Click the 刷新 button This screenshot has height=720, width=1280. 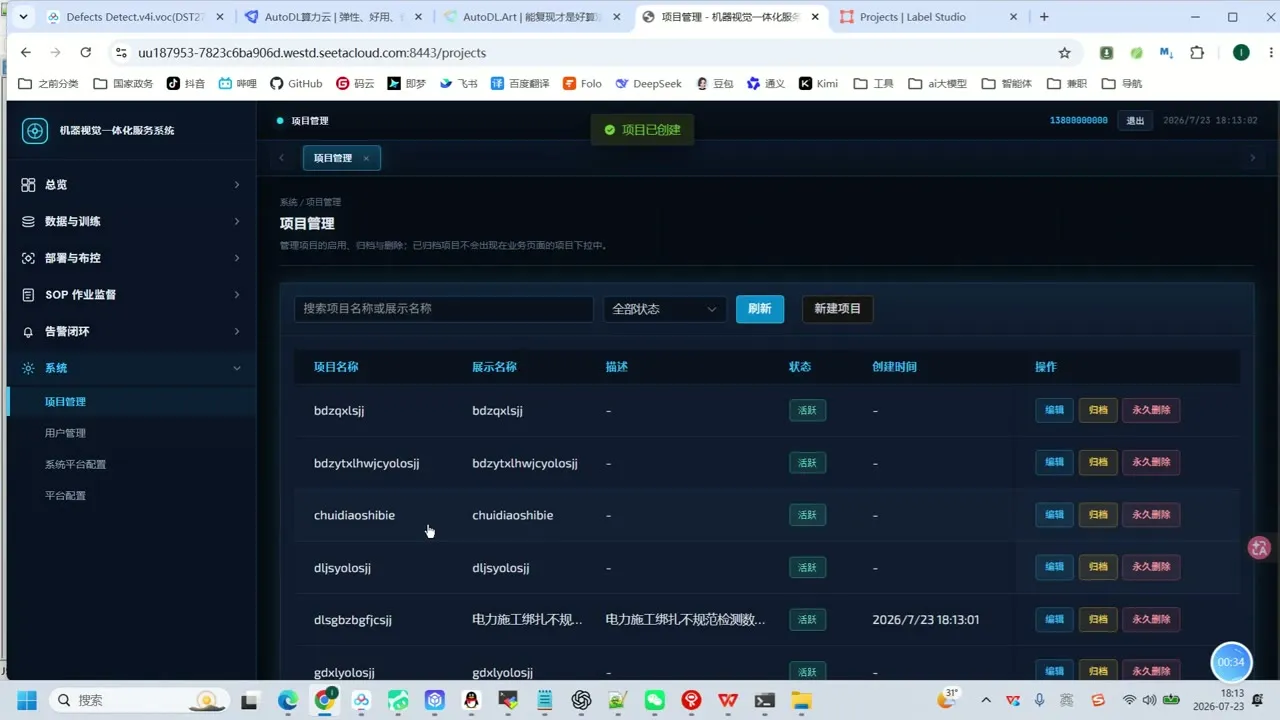(760, 309)
